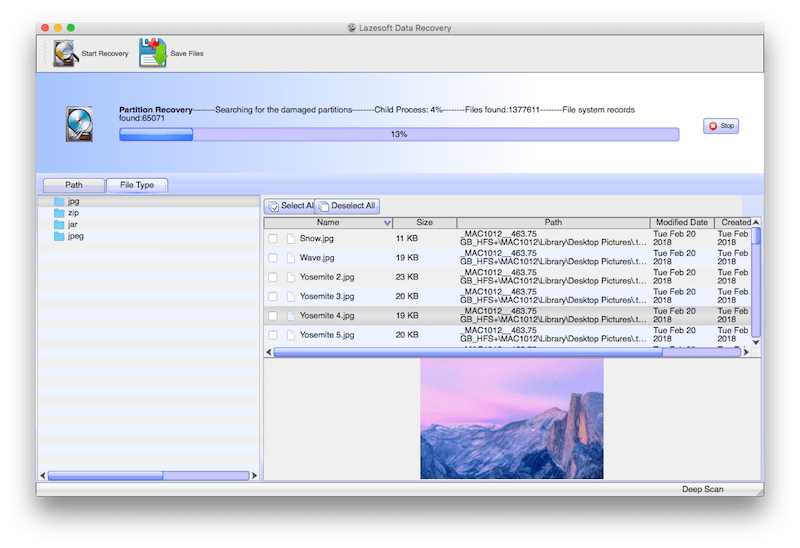Select the jar tree item label
This screenshot has width=800, height=548.
(x=73, y=225)
